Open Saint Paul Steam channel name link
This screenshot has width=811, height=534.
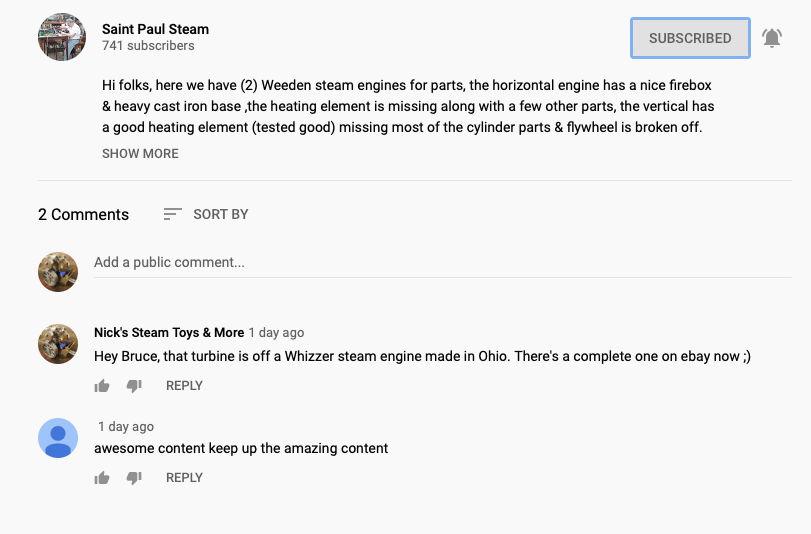155,29
